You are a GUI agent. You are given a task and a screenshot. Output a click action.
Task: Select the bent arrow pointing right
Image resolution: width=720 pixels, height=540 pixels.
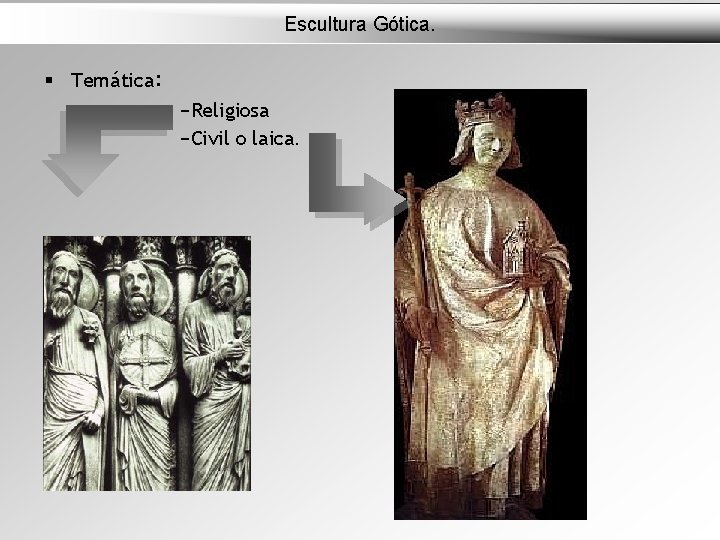point(358,181)
